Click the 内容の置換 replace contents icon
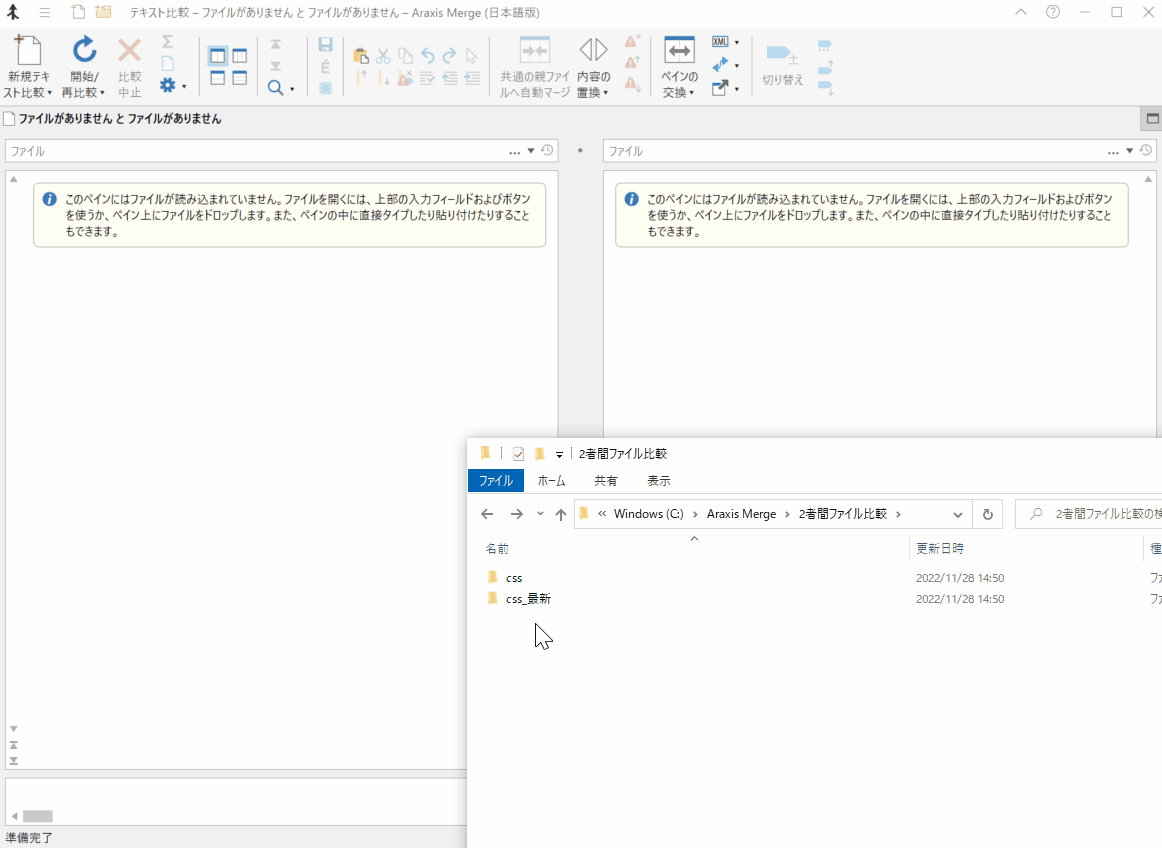The height and width of the screenshot is (848, 1162). pos(593,51)
